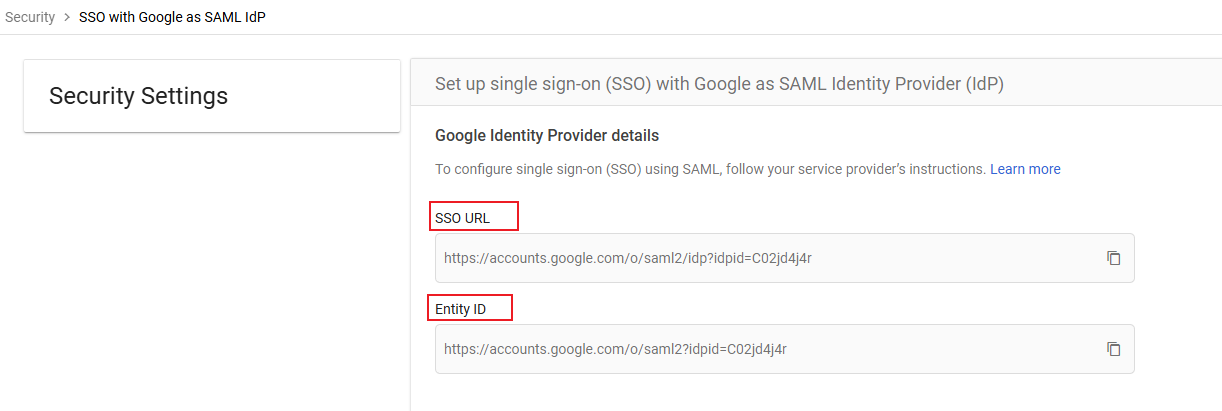Click the Entity ID label

coord(461,309)
